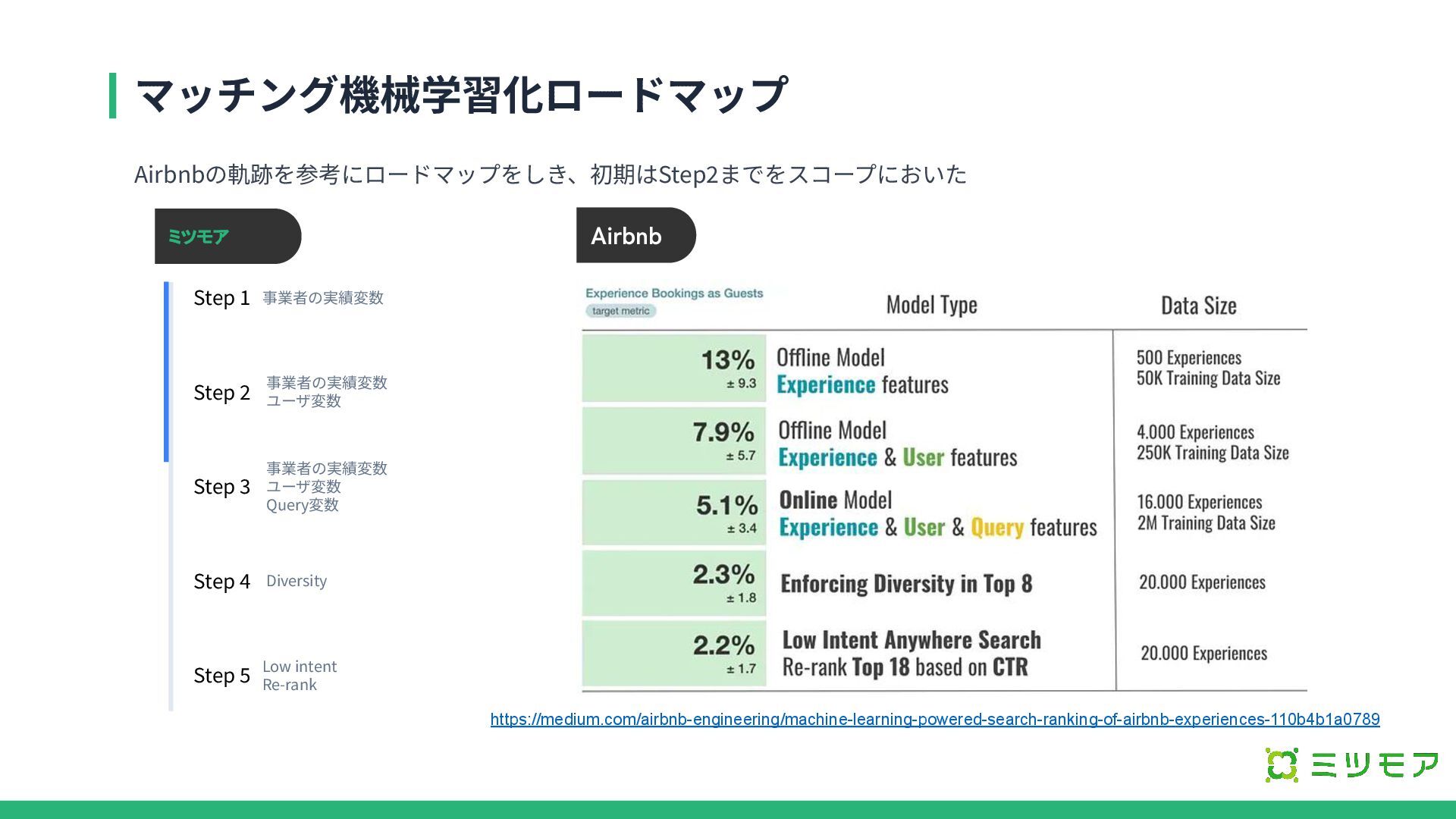Image resolution: width=1456 pixels, height=819 pixels.
Task: Click the target metric tag
Action: pos(620,311)
